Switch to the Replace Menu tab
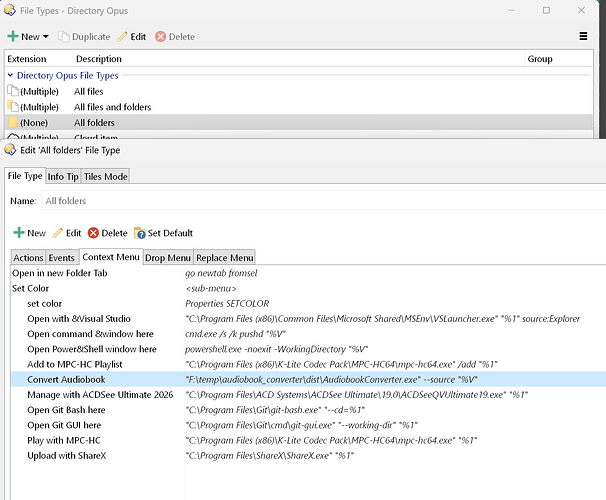Viewport: 606px width, 500px height. (x=225, y=258)
